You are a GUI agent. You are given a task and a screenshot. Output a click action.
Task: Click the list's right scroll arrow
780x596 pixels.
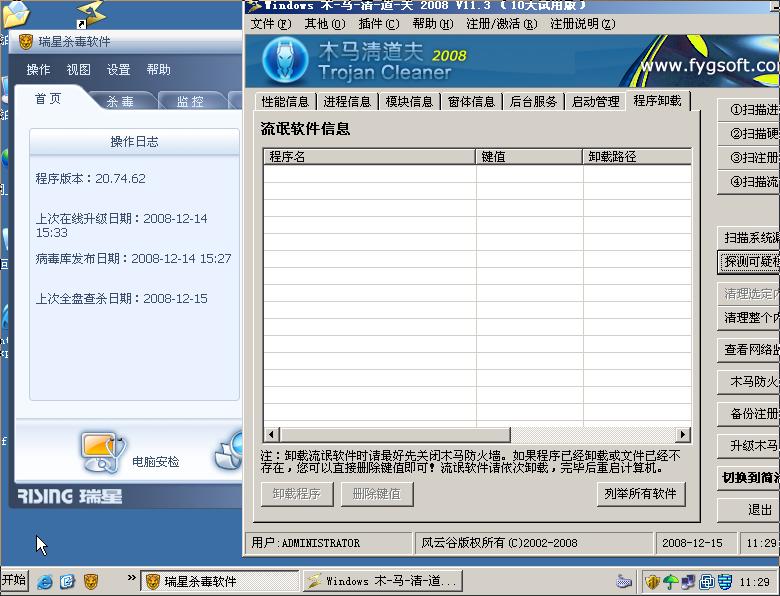tap(683, 434)
